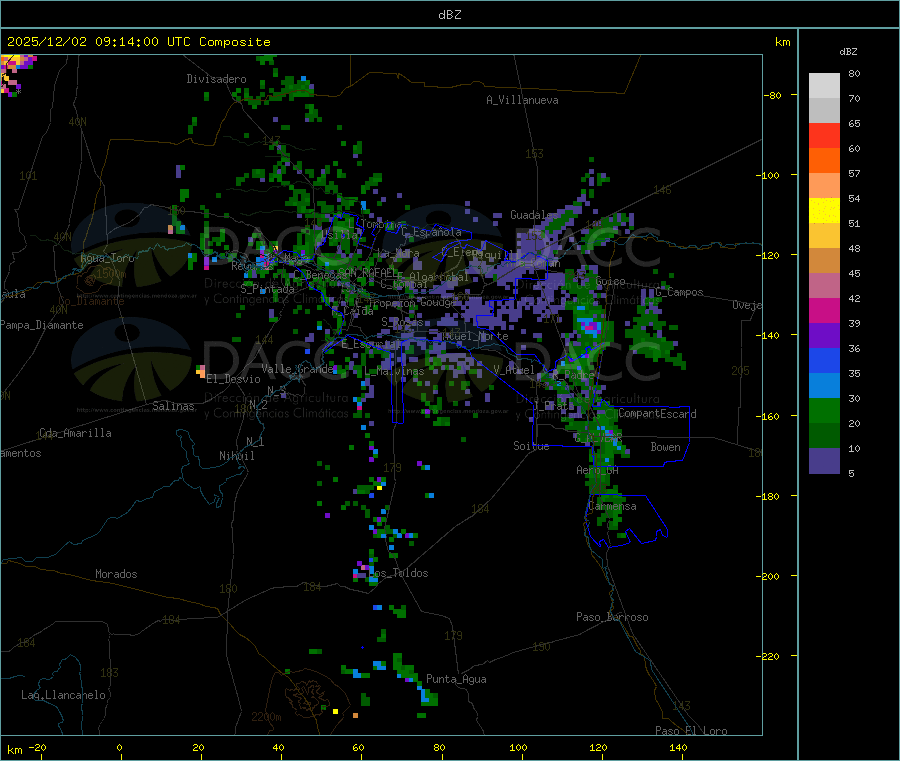Click the 'dBZ' heading above the legend

click(x=848, y=52)
